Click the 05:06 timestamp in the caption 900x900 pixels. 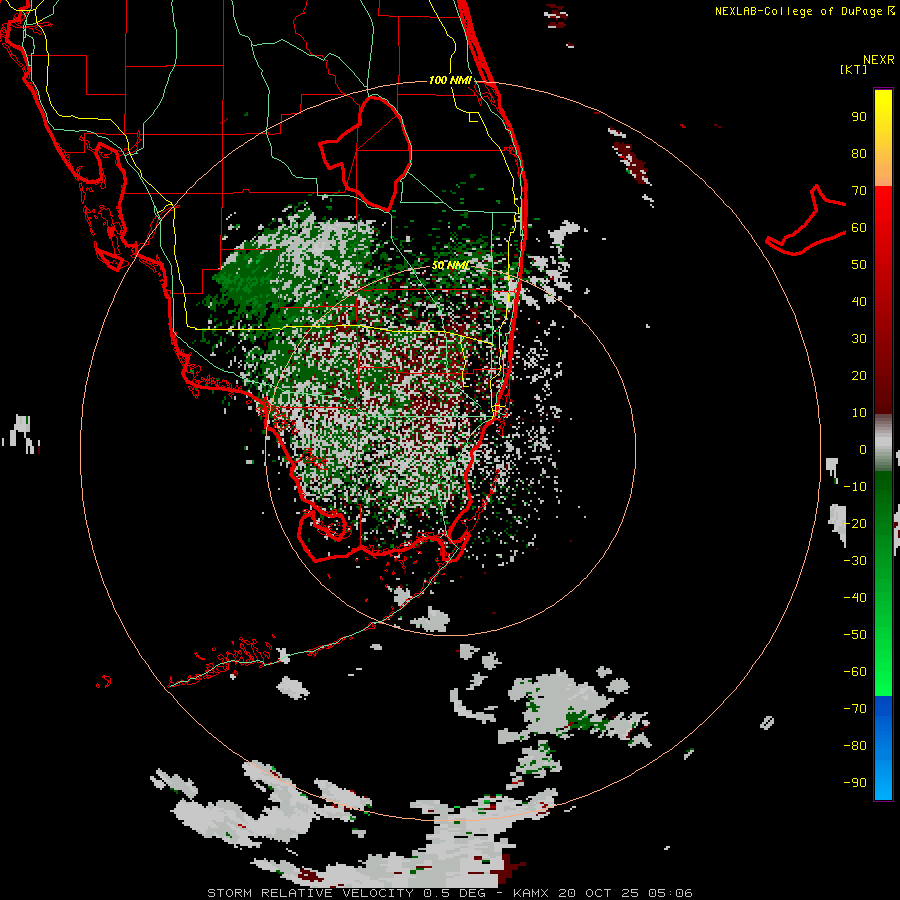tap(670, 893)
